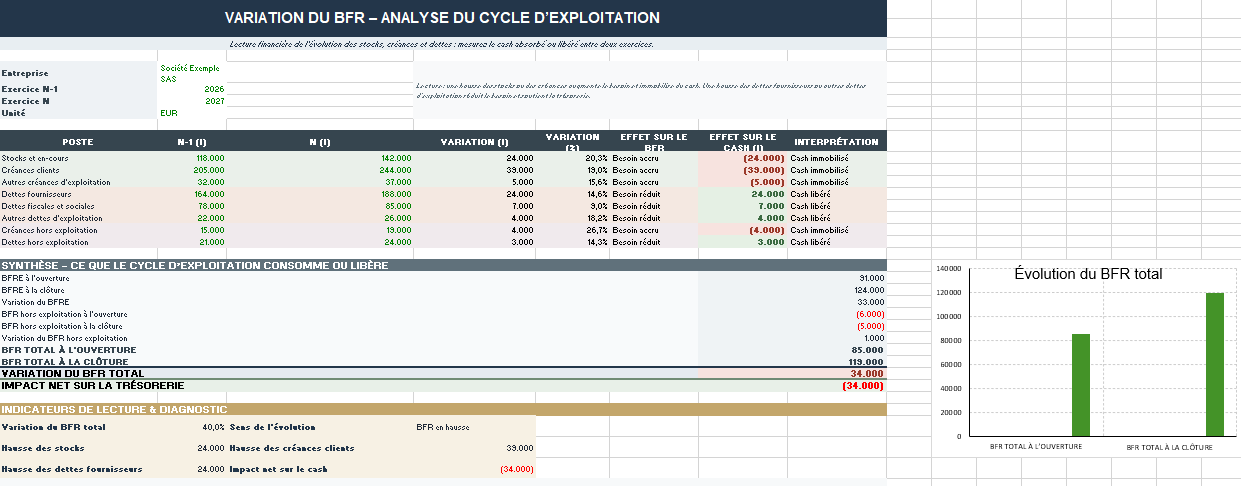Select the 'N-1 (I)' column header

pos(192,142)
